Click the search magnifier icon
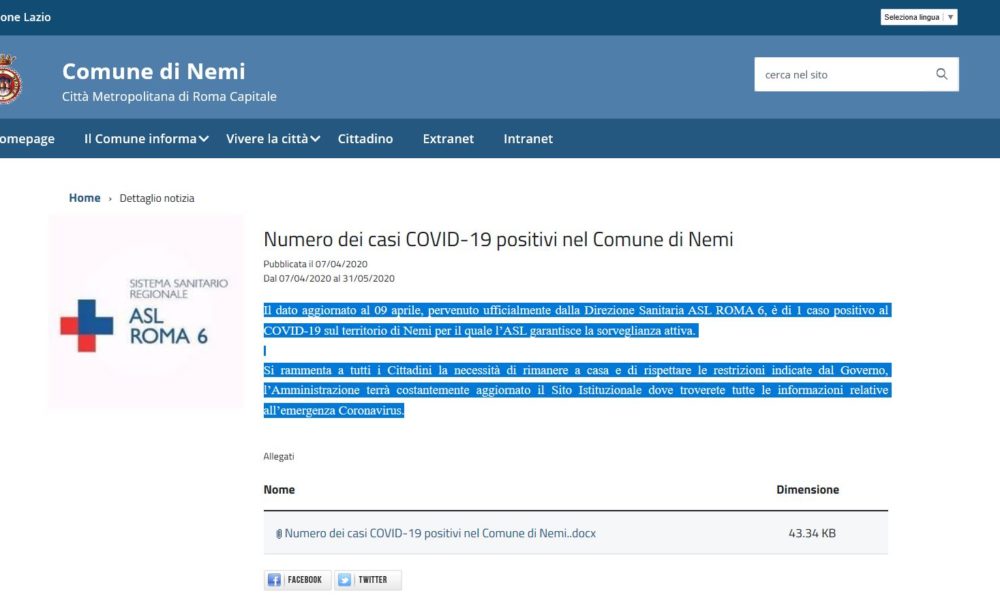This screenshot has height=600, width=1000. click(x=941, y=74)
